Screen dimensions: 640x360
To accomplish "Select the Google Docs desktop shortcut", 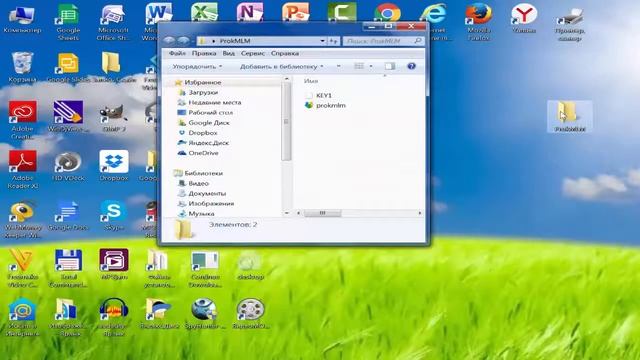I will tap(68, 216).
